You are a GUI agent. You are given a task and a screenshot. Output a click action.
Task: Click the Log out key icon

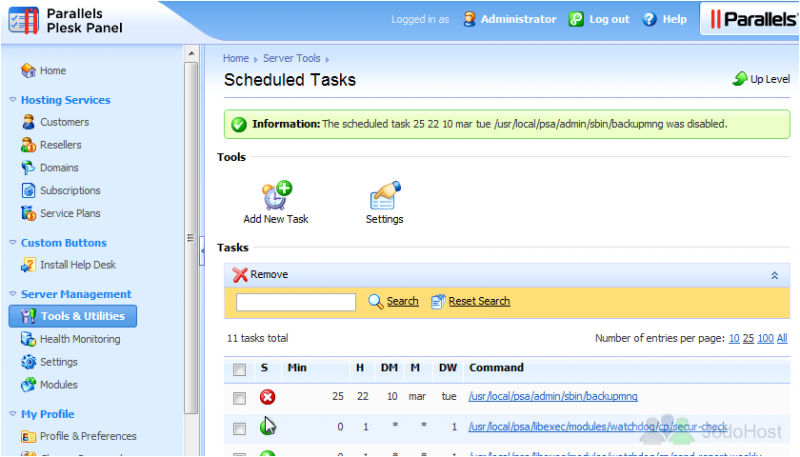(576, 19)
